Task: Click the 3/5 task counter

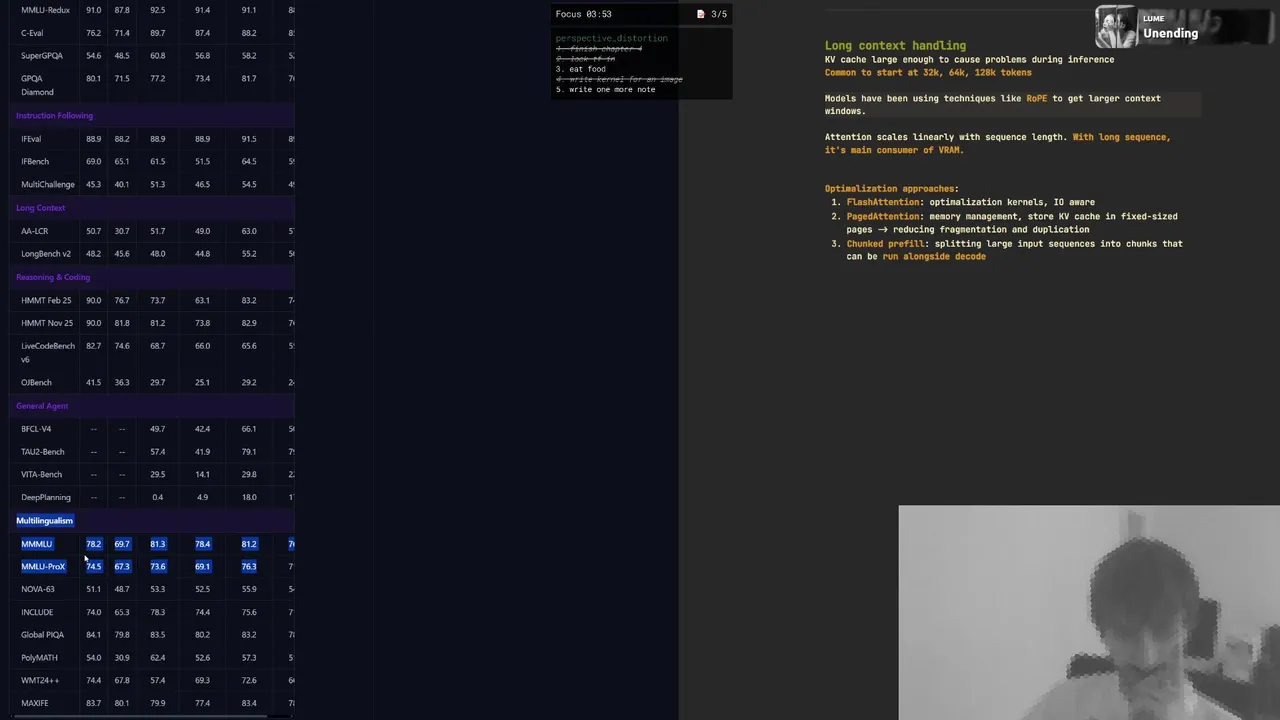Action: click(x=719, y=14)
